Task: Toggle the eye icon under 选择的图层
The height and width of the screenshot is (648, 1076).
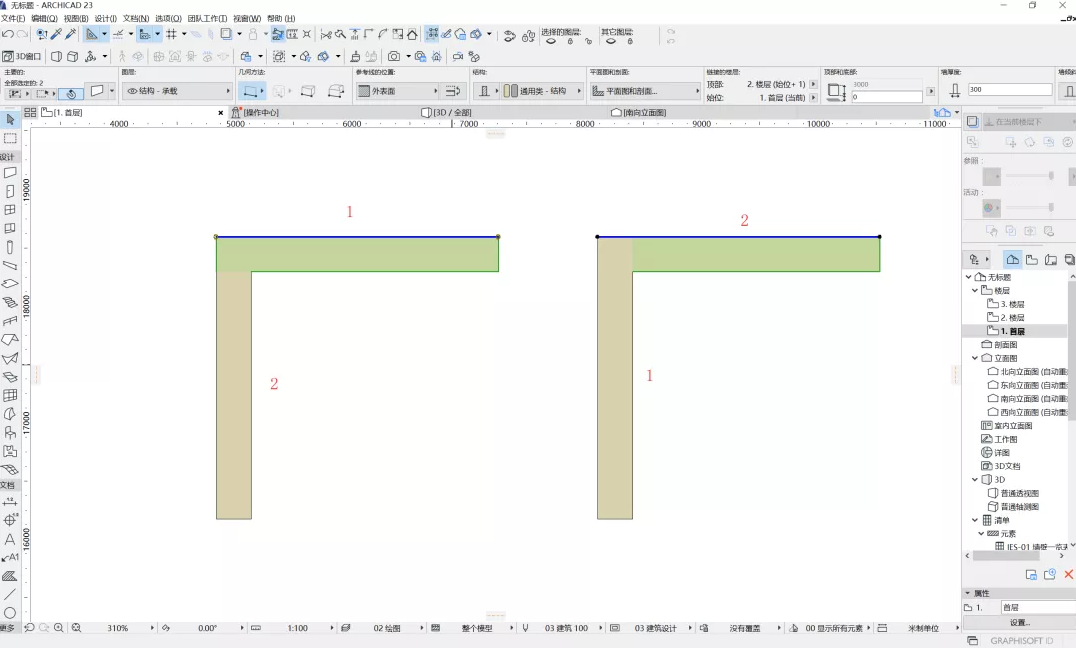Action: coord(551,42)
